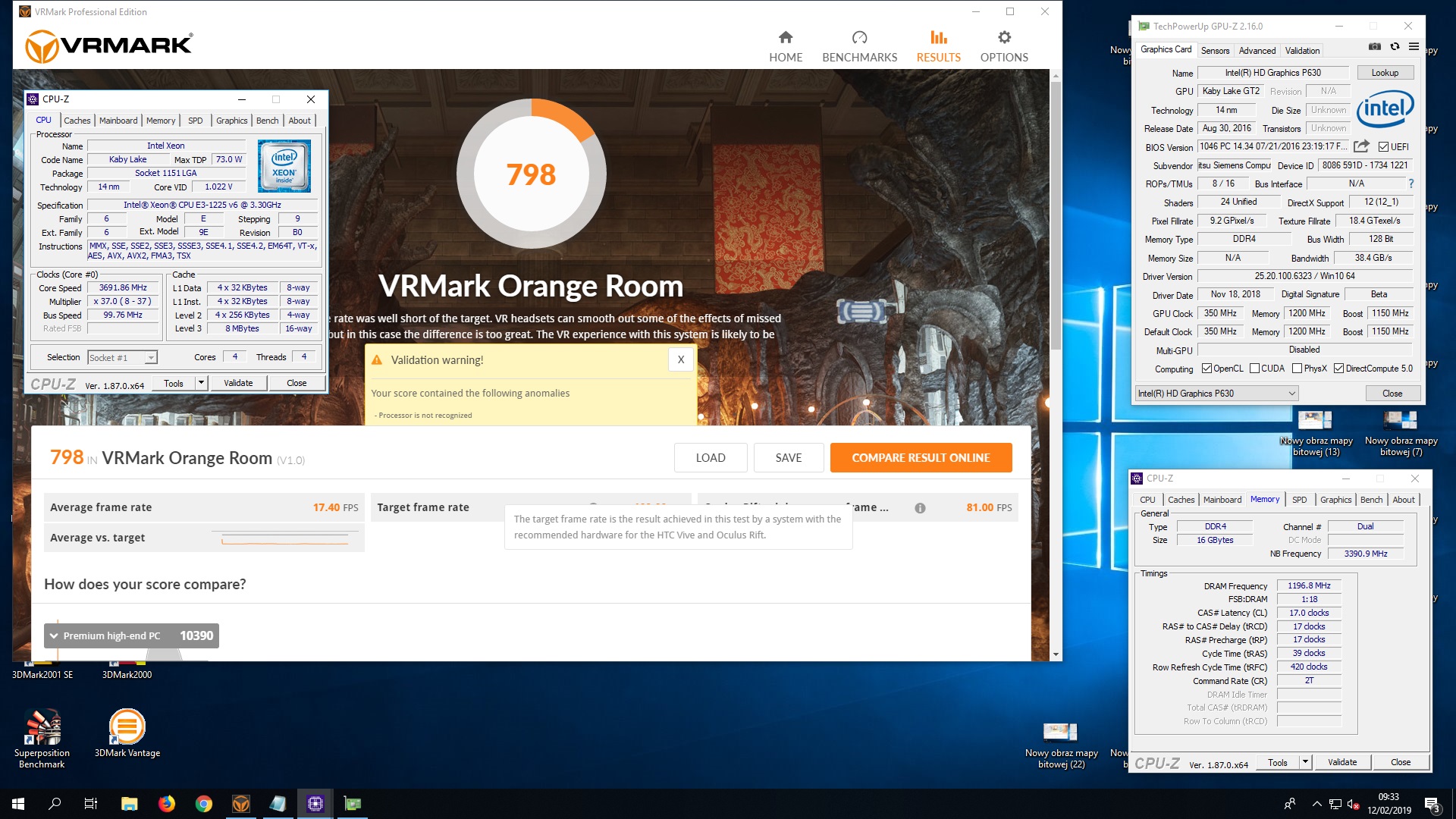
Task: Open the Superposition Benchmark desktop shortcut
Action: coord(42,738)
